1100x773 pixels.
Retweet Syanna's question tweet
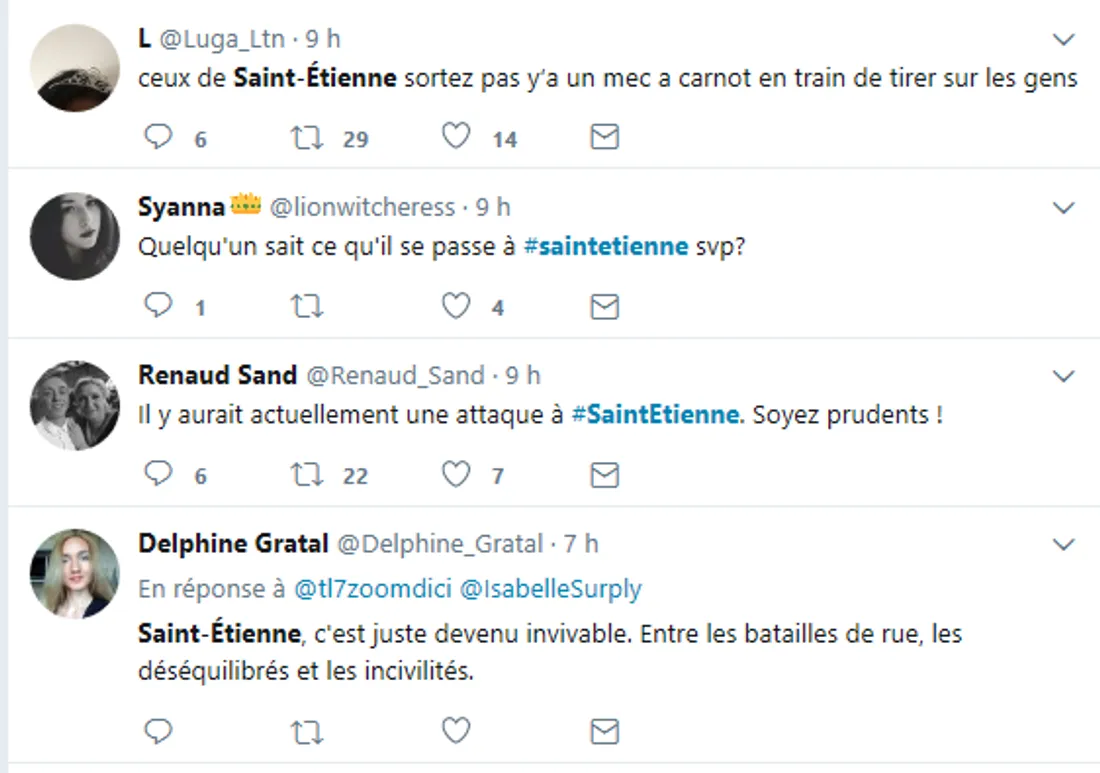pos(305,306)
